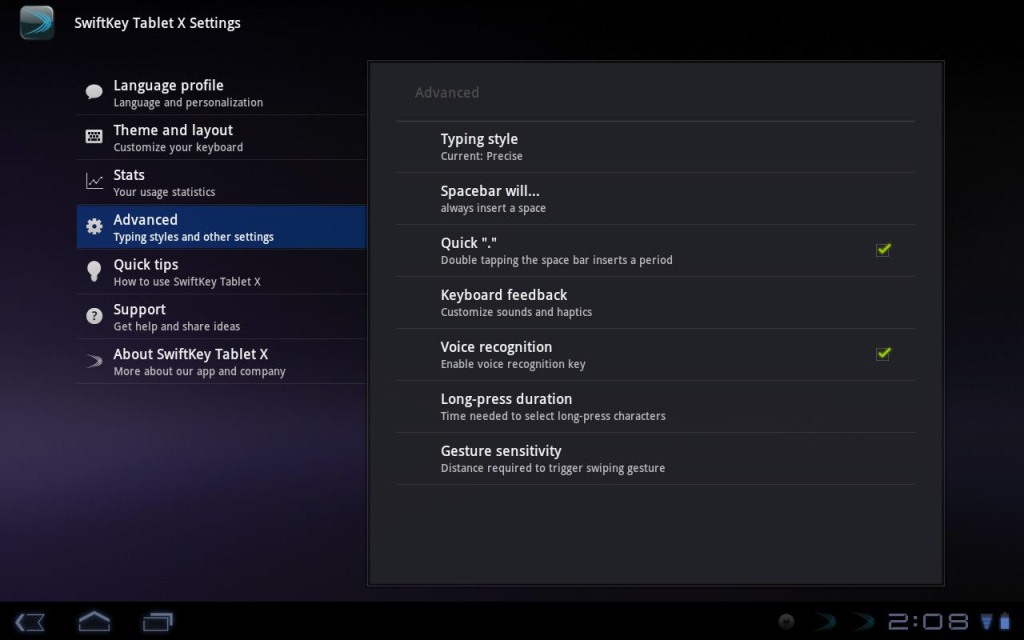This screenshot has height=640, width=1024.
Task: Disable the Voice recognition checkbox
Action: (x=883, y=353)
